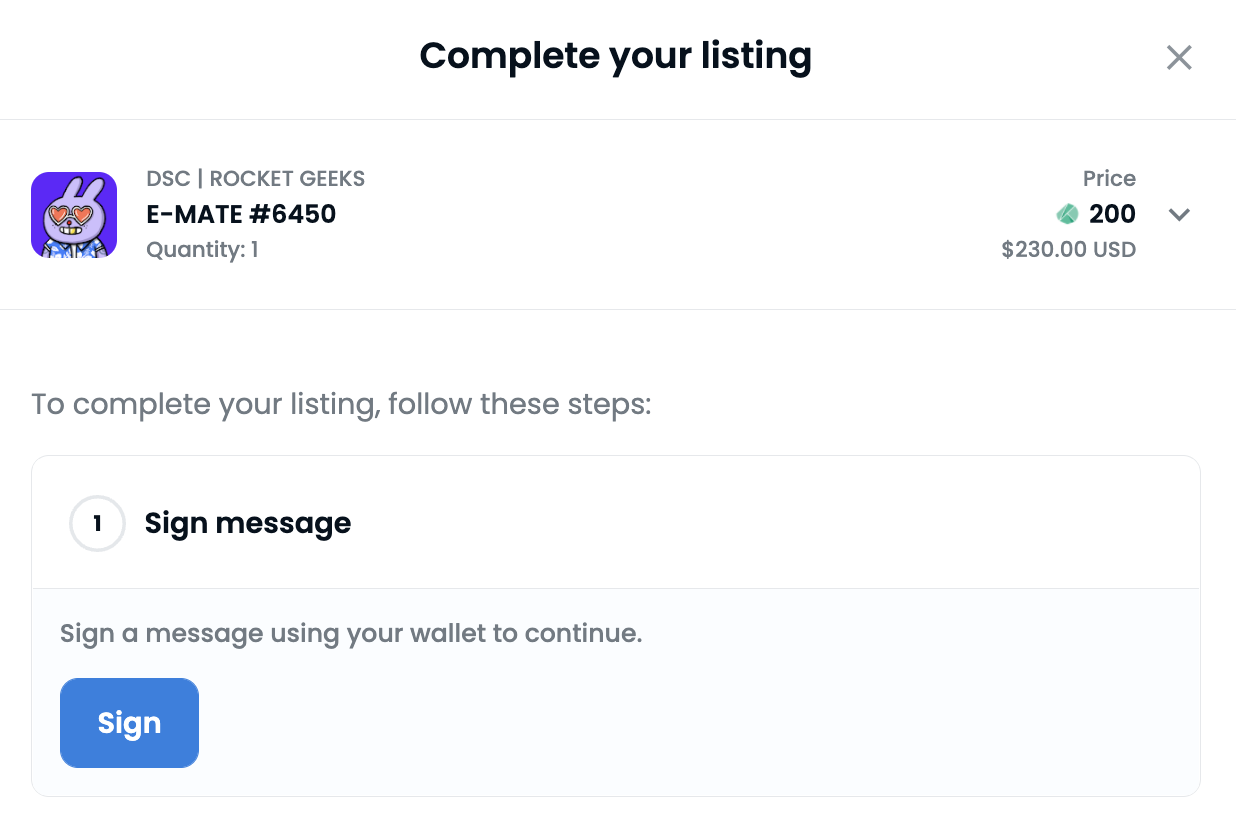
Task: Click the green token currency icon
Action: click(x=1068, y=214)
